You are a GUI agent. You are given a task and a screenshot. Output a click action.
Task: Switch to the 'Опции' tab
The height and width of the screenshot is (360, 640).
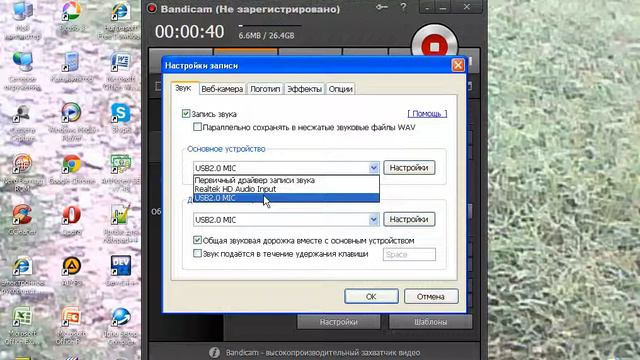340,89
